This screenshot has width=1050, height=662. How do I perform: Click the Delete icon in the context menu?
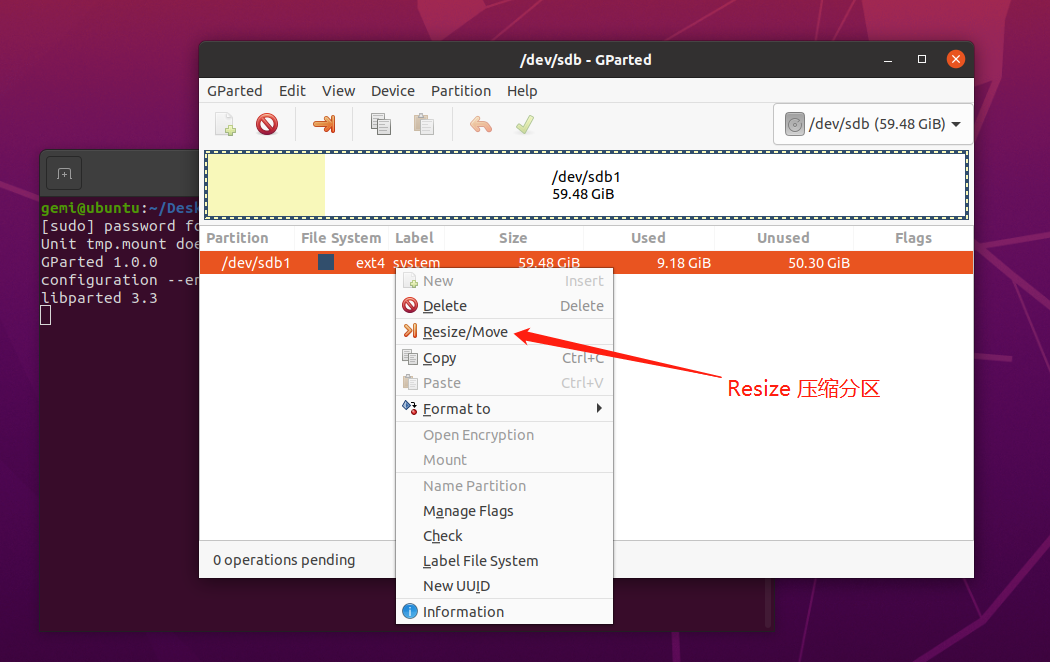pos(410,305)
